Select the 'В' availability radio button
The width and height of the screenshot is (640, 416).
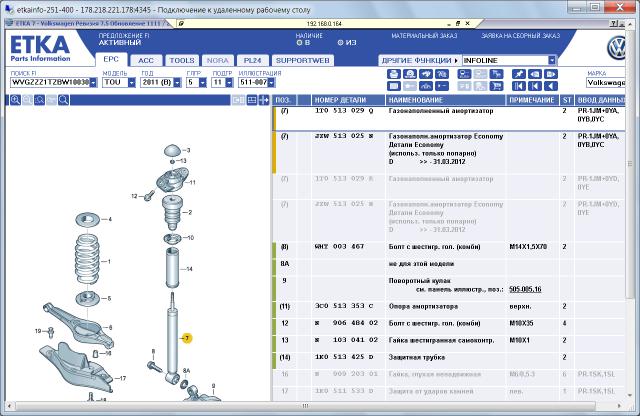(x=299, y=42)
